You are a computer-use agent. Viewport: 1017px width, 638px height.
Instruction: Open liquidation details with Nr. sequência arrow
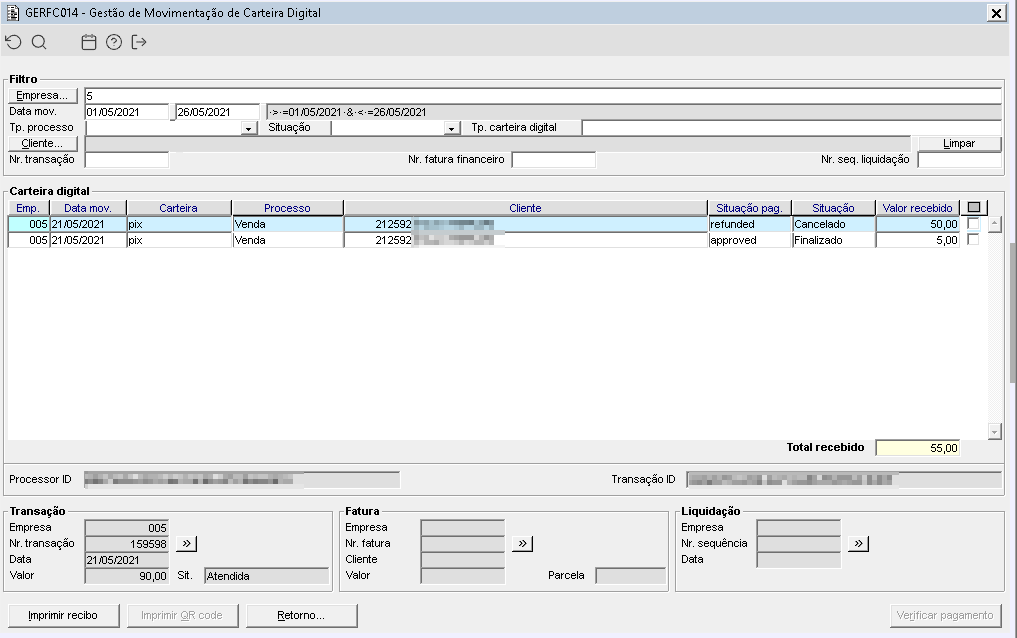click(x=858, y=543)
